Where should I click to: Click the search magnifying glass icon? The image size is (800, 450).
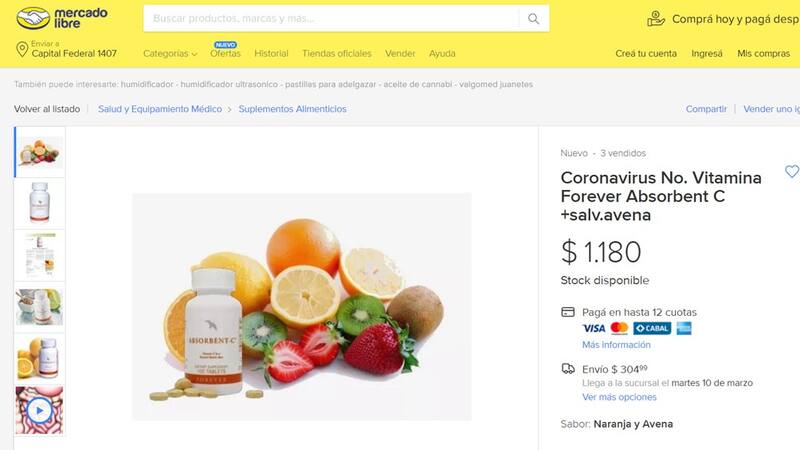click(x=534, y=19)
